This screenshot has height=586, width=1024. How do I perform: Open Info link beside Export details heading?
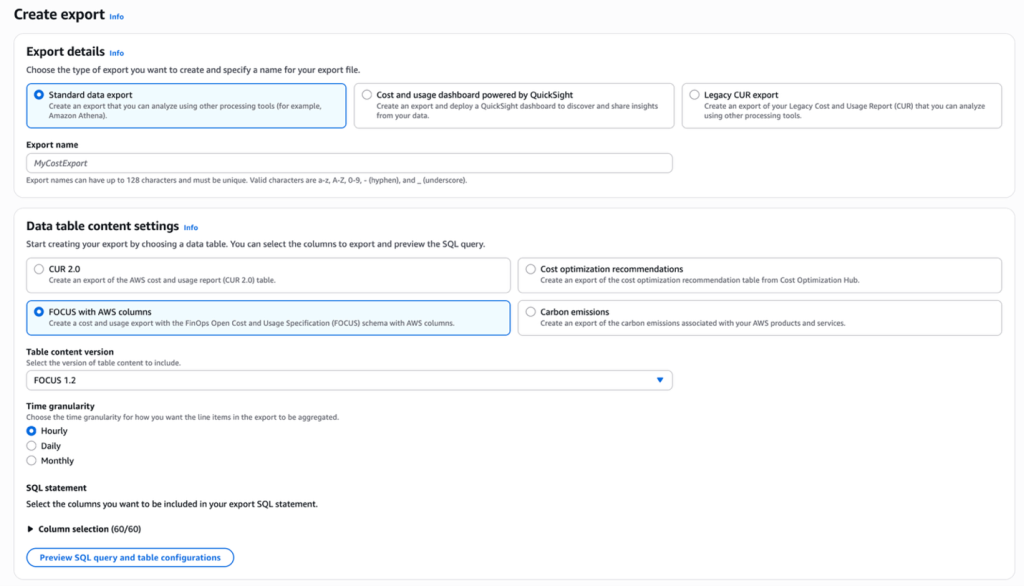tap(117, 53)
